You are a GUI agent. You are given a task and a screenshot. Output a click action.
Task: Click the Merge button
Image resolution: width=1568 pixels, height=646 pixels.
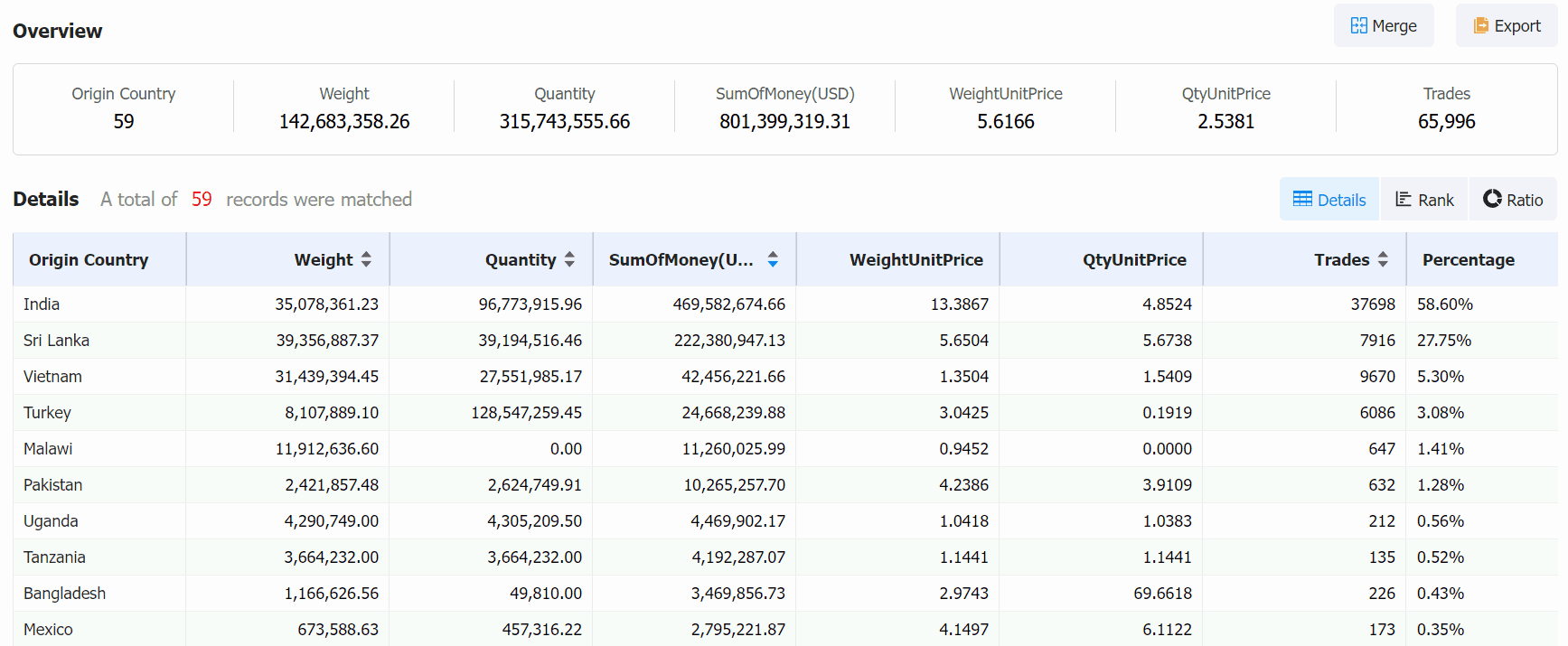click(x=1384, y=25)
